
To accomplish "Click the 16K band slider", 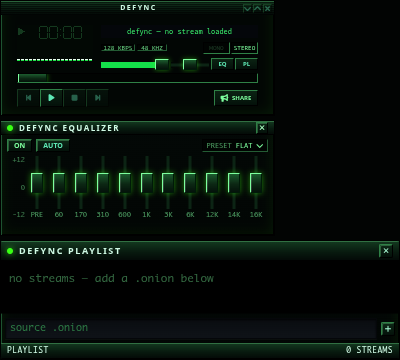I will point(256,183).
